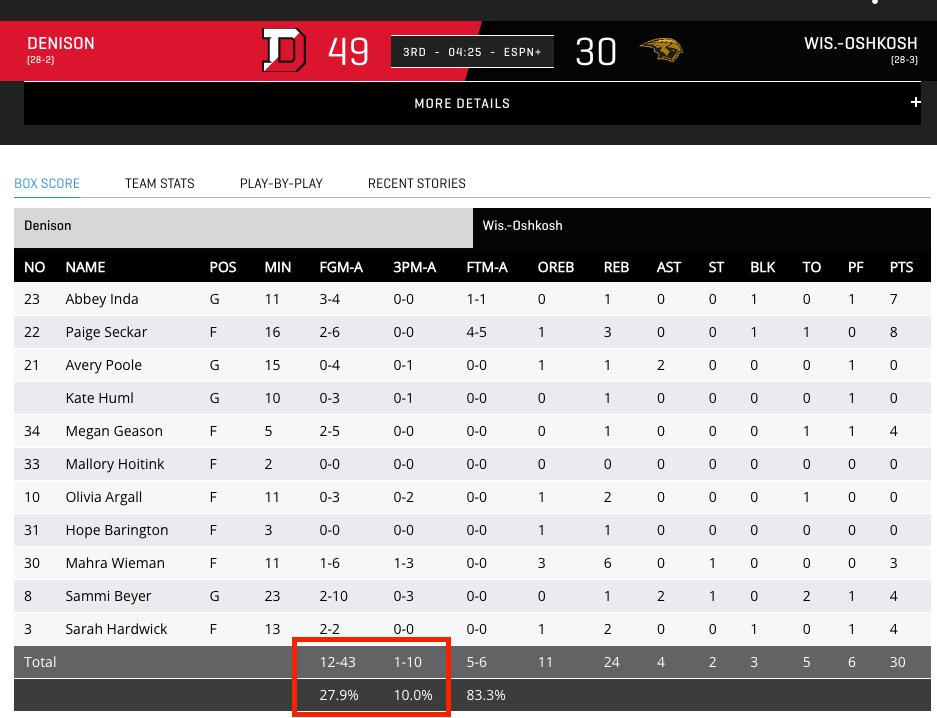Select player Sarah Hardwick
Screen dimensions: 937x718
pos(116,629)
